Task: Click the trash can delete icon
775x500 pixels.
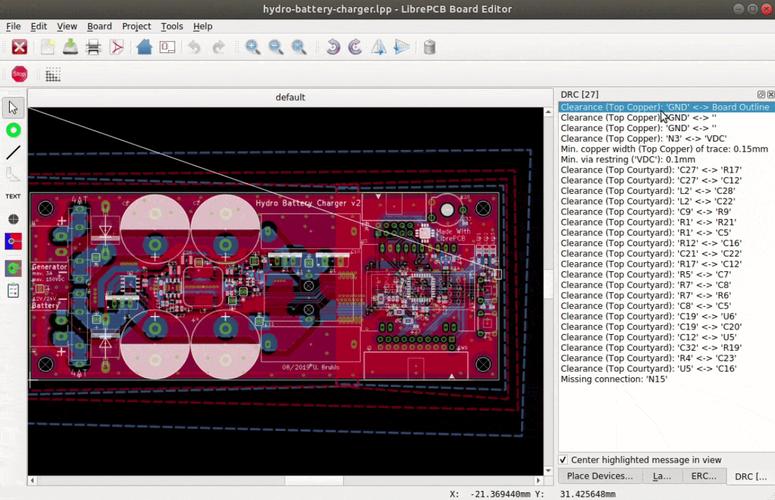Action: (430, 47)
